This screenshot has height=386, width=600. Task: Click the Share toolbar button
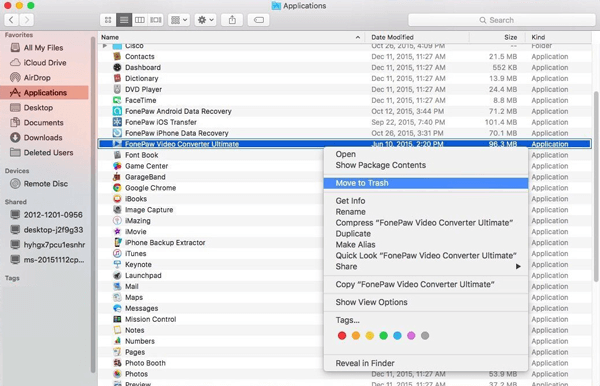232,20
